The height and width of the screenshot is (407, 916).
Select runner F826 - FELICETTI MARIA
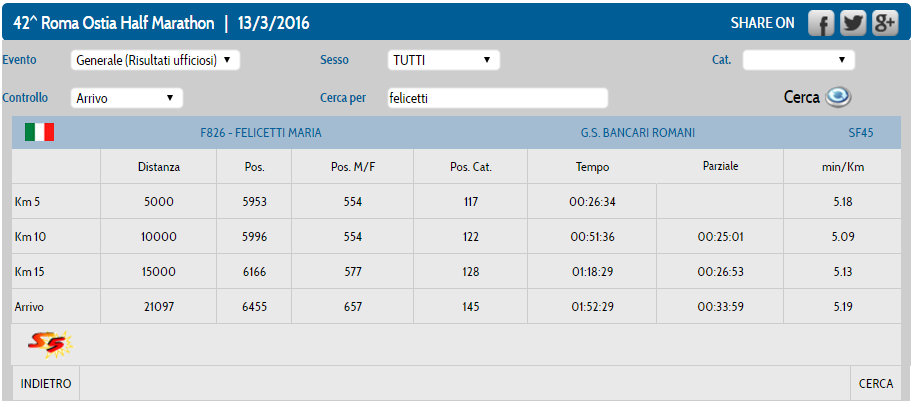tap(261, 133)
